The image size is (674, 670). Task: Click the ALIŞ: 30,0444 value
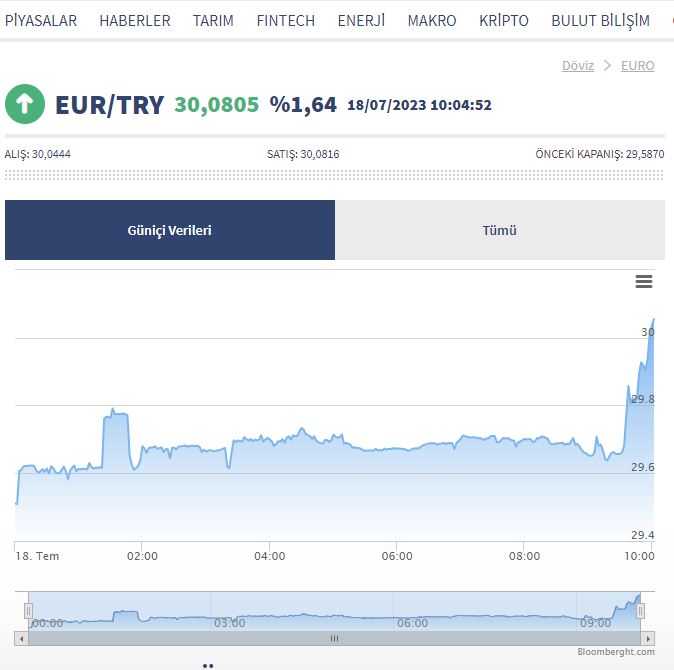tap(37, 154)
